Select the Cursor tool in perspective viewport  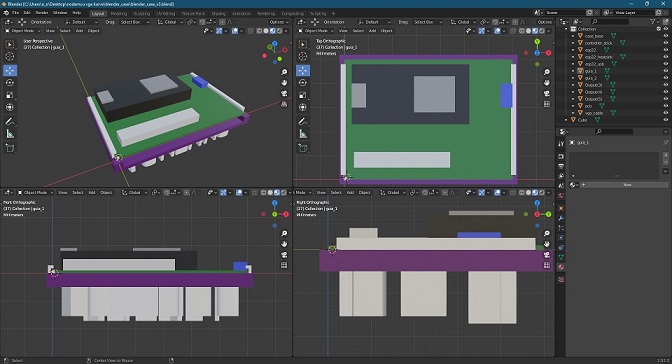click(10, 57)
